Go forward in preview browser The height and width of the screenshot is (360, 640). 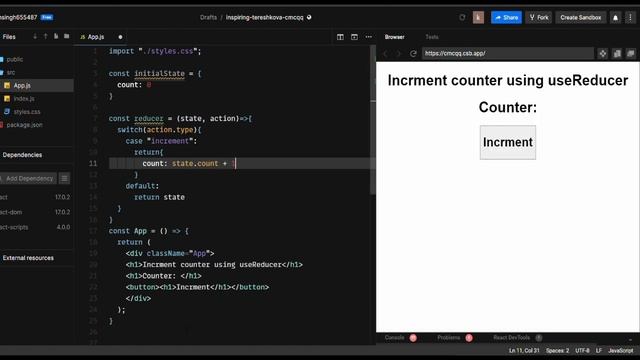[399, 53]
